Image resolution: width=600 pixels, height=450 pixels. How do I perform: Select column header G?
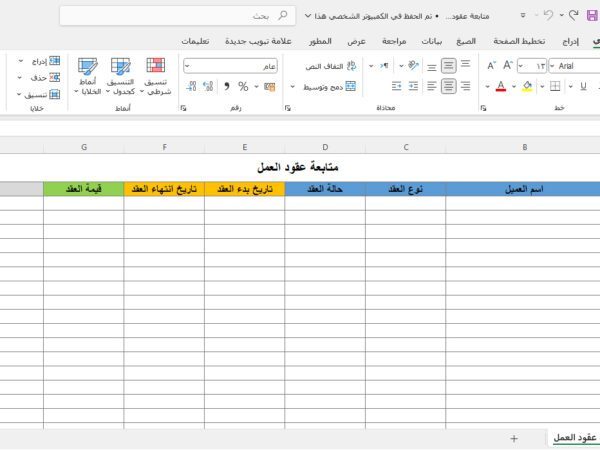pyautogui.click(x=84, y=147)
